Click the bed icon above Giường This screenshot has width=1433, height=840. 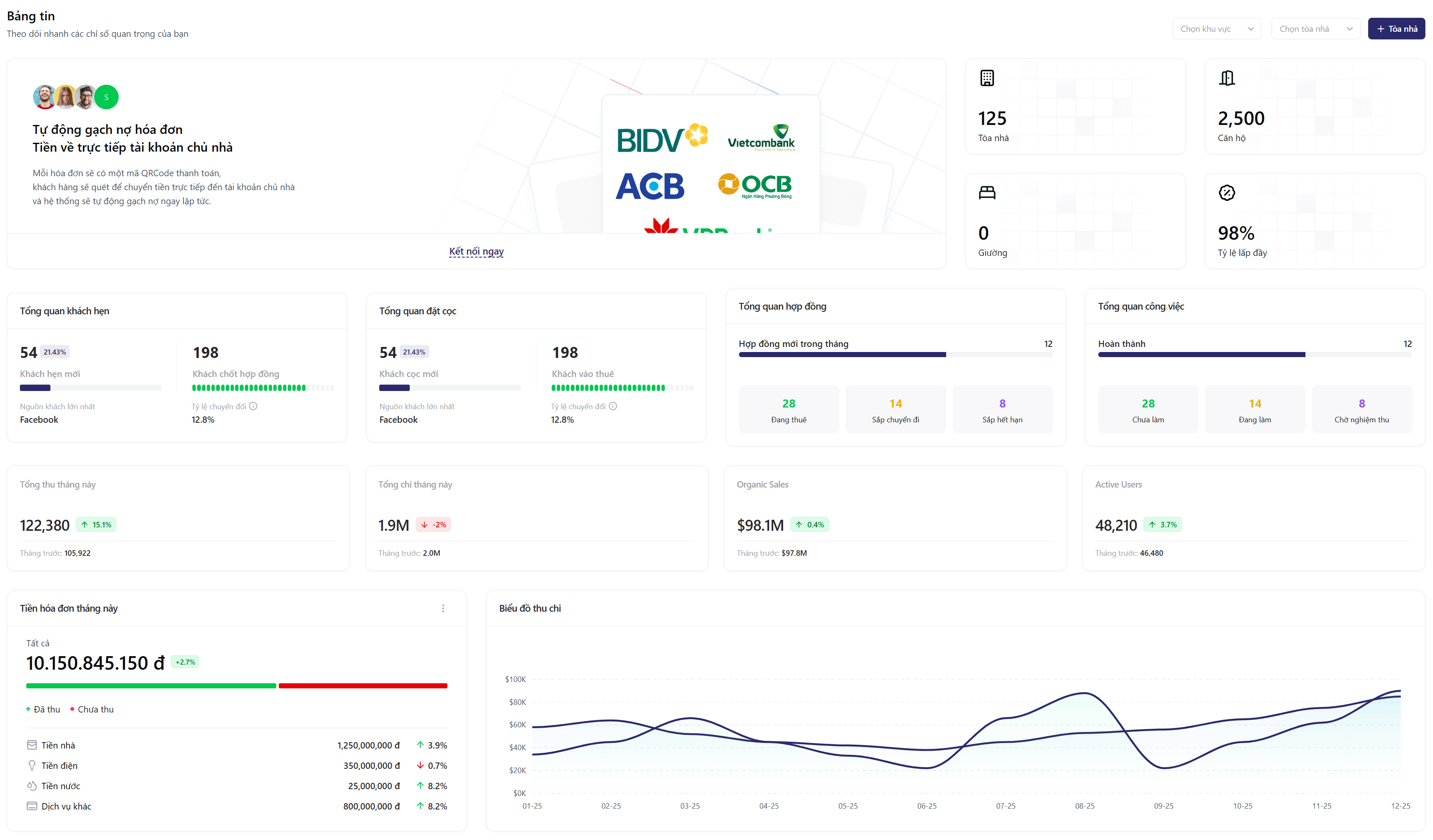coord(986,193)
